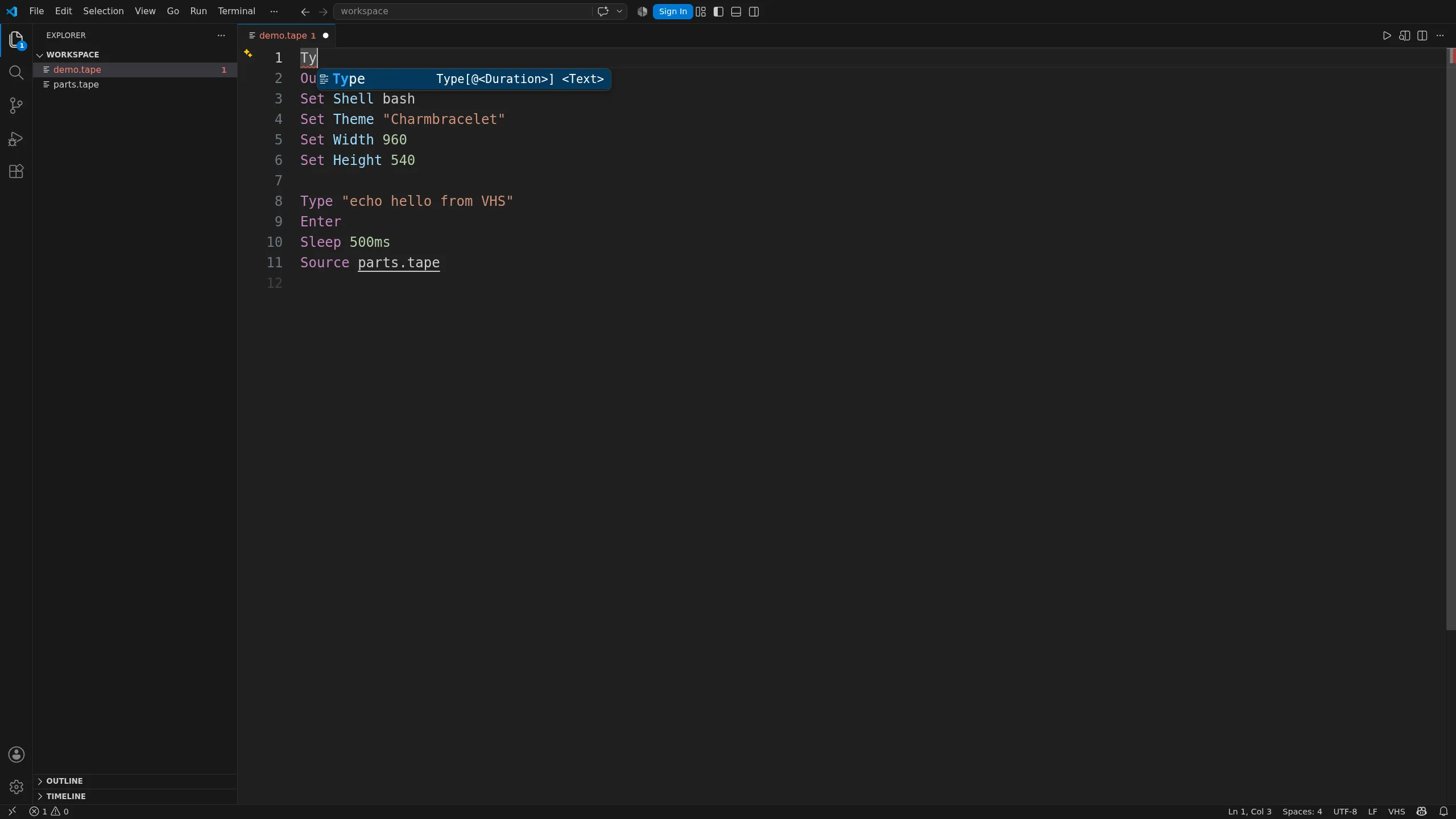Split the editor right
Screen dimensions: 1456x819
pyautogui.click(x=1422, y=35)
